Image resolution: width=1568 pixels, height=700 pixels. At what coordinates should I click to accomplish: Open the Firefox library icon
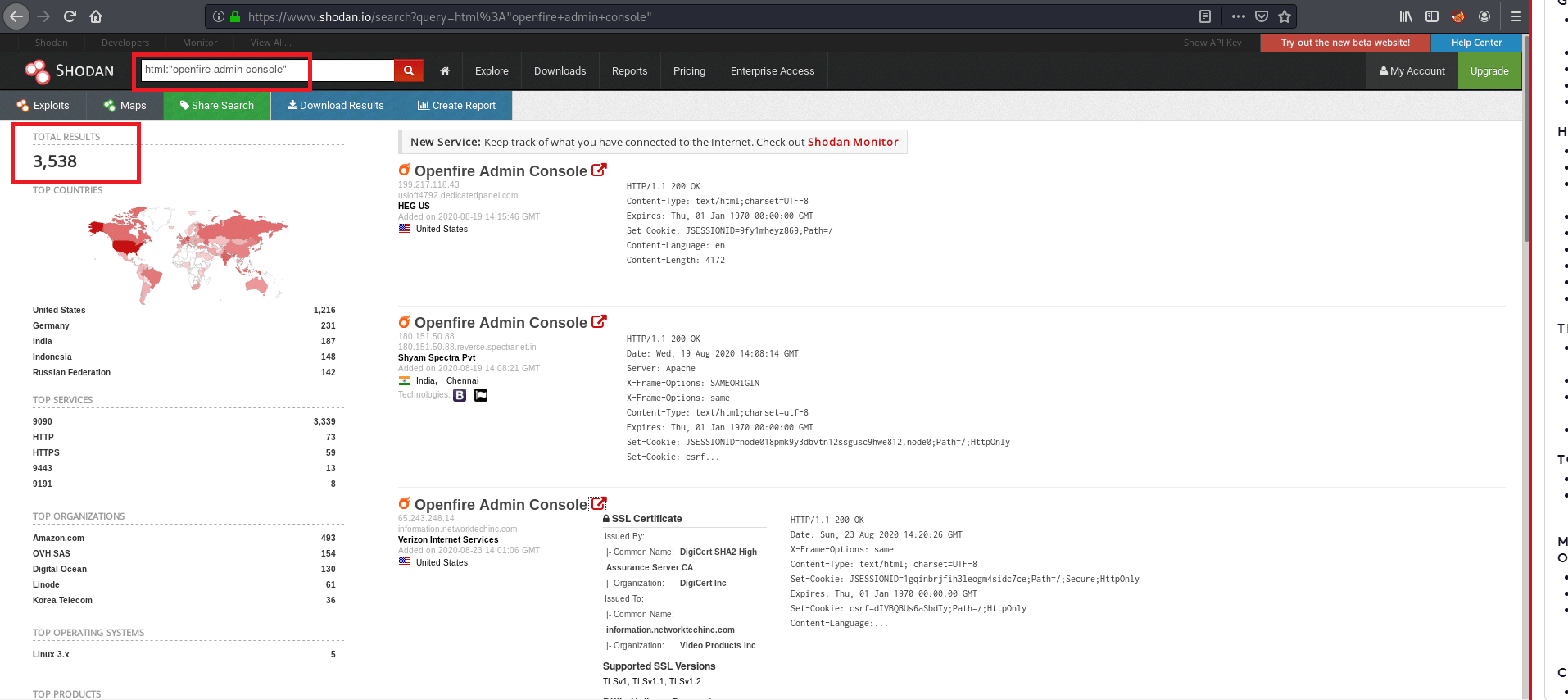[x=1406, y=16]
